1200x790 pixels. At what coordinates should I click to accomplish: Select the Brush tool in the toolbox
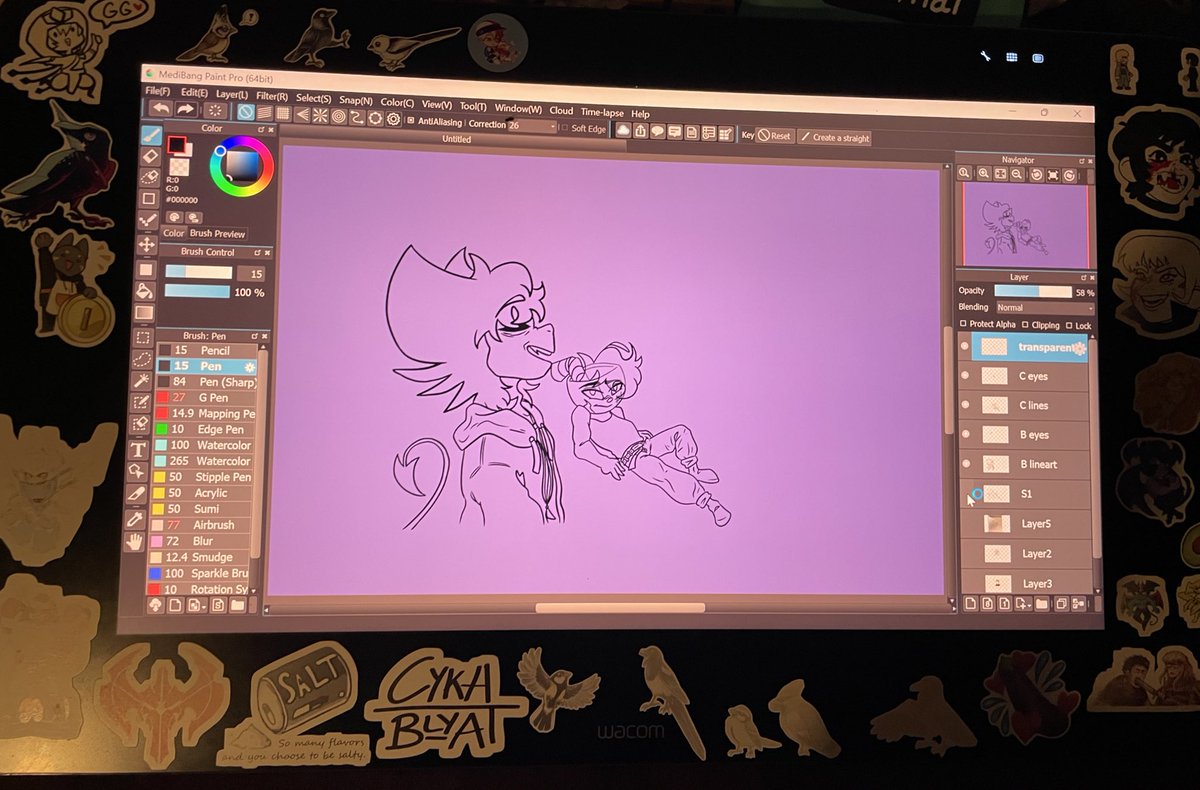(150, 134)
